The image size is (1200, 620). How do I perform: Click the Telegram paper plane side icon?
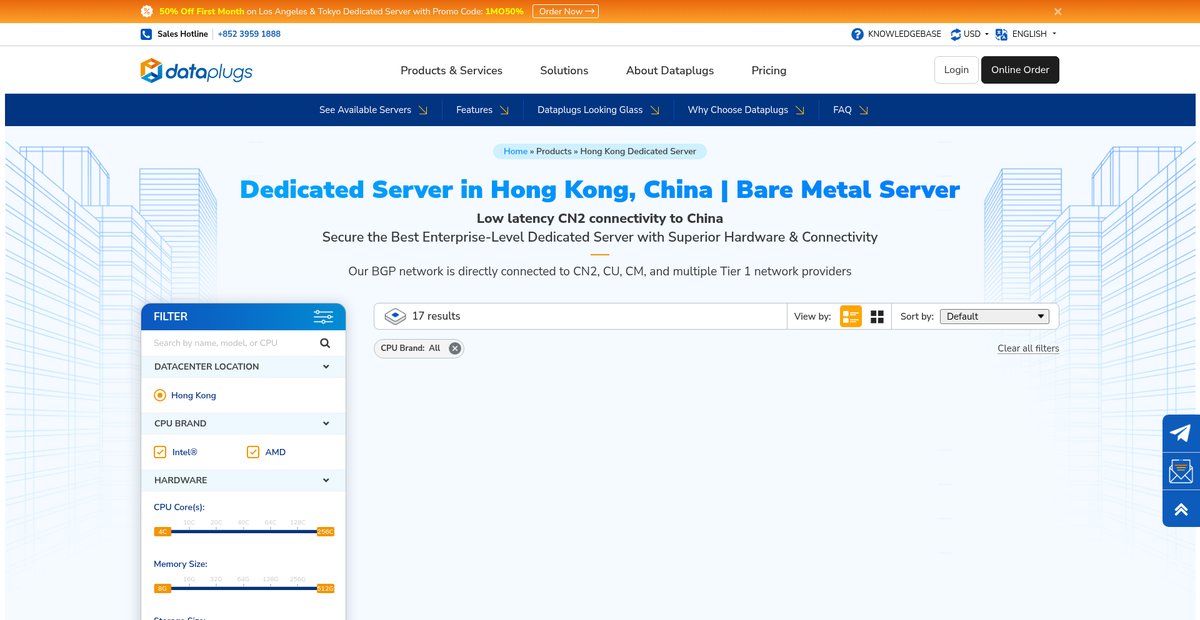pos(1181,433)
